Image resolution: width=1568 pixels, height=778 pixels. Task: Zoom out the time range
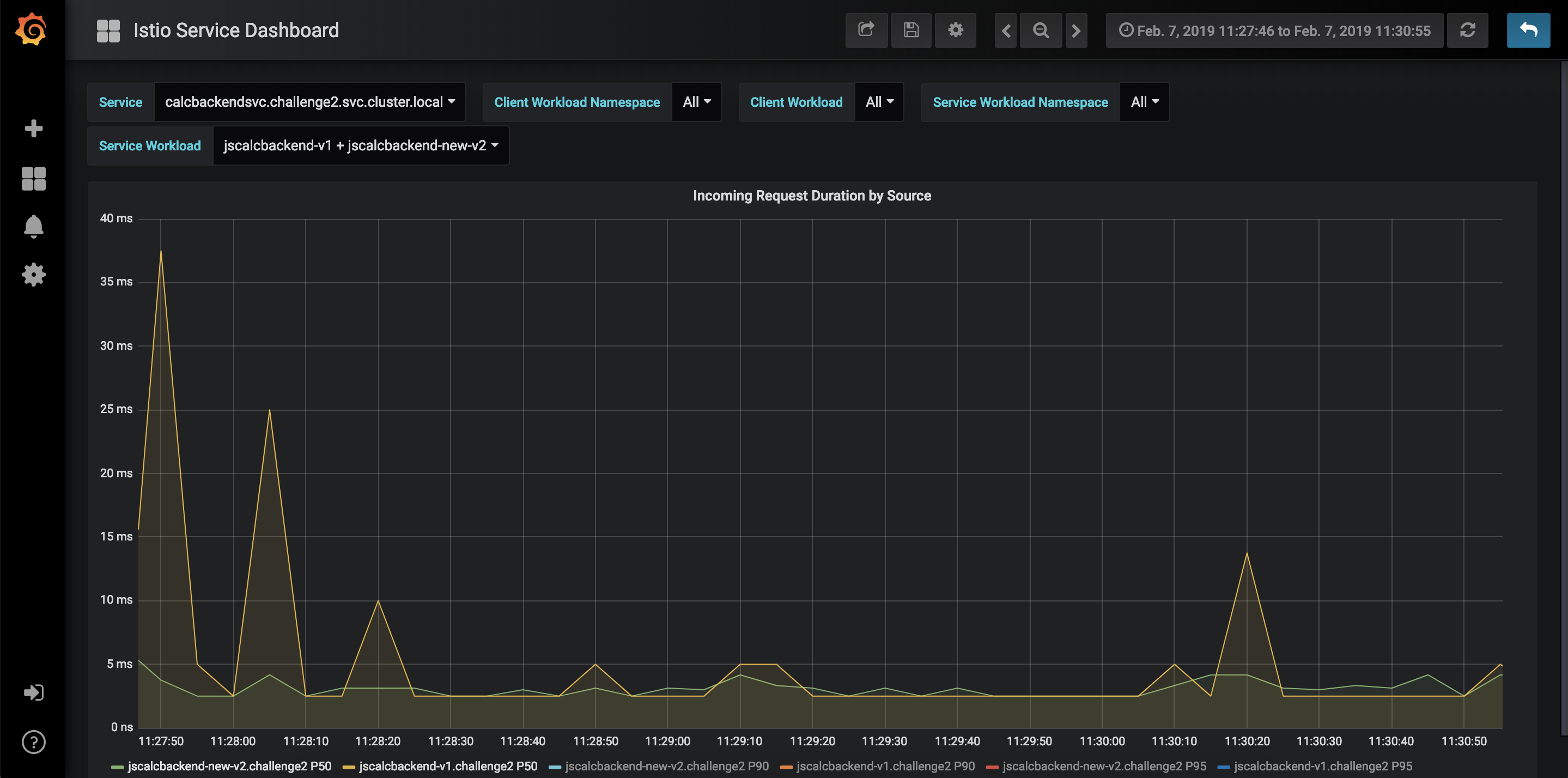[1041, 31]
